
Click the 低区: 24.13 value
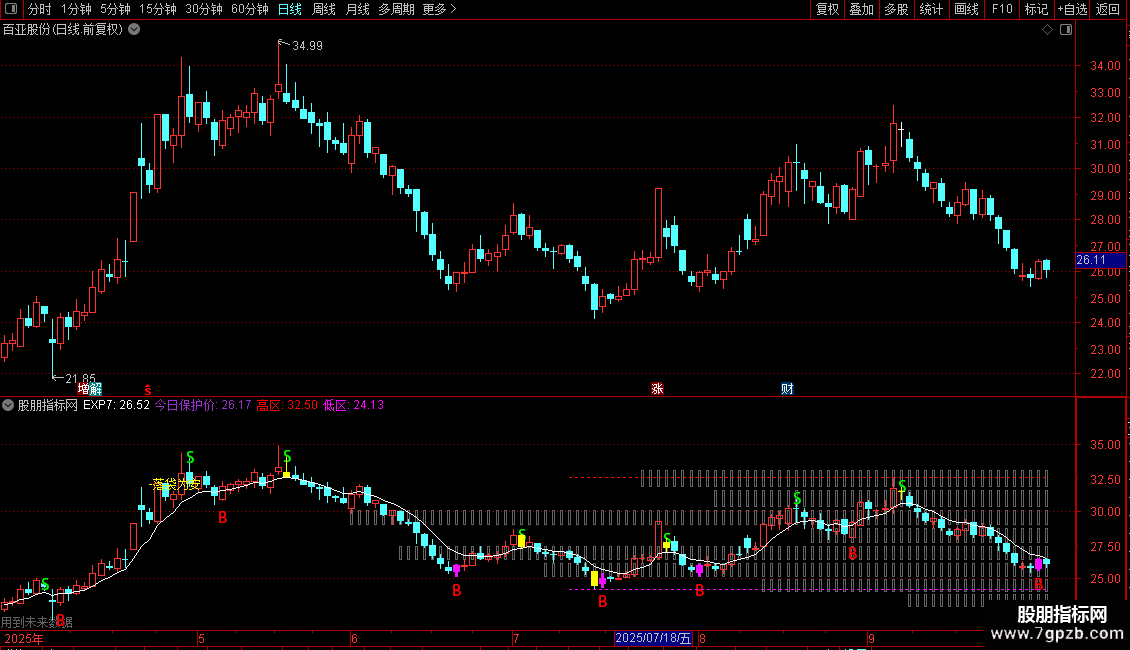[x=353, y=405]
